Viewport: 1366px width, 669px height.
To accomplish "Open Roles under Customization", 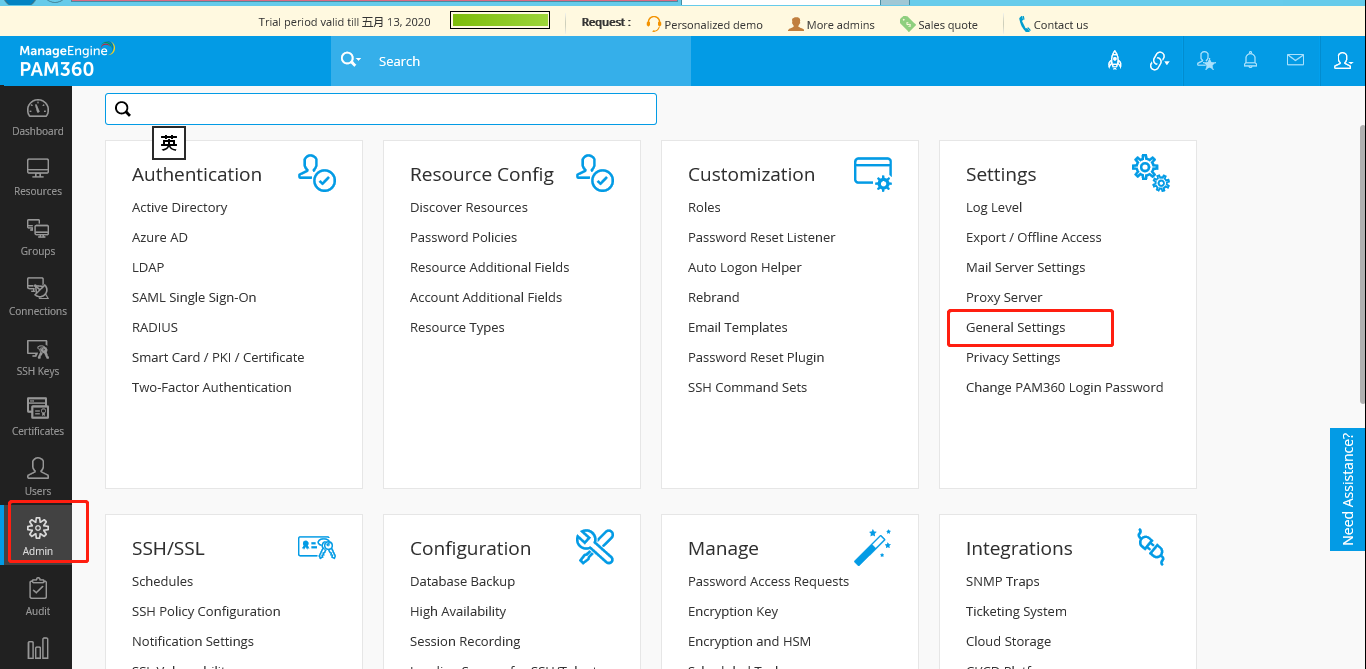I will [x=704, y=208].
